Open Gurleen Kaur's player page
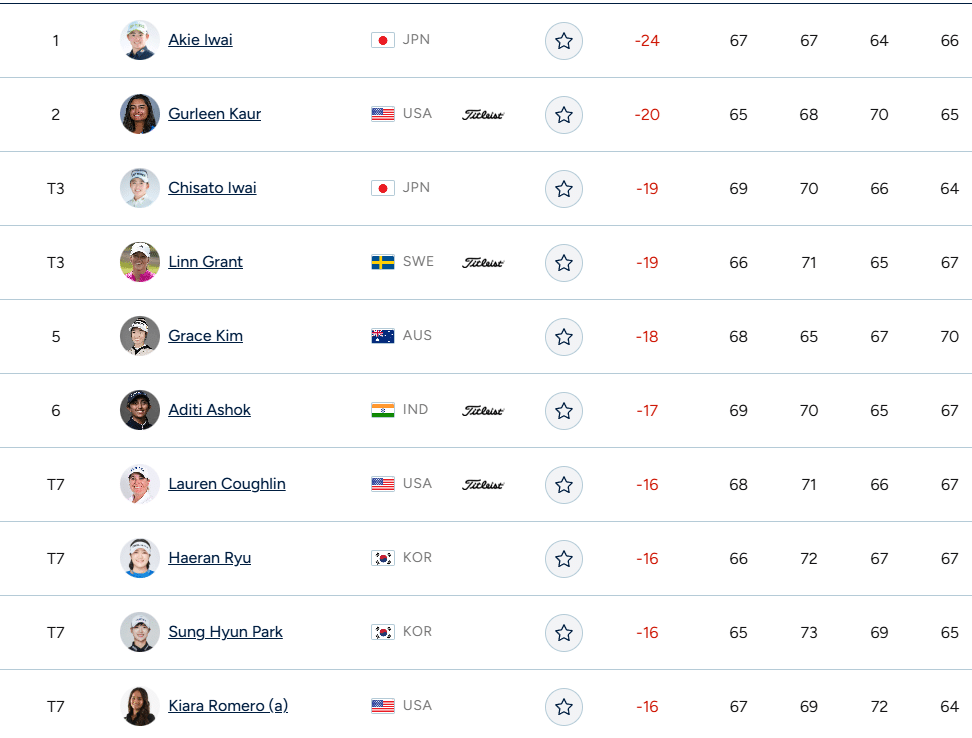Screen dimensions: 972x738 click(214, 114)
